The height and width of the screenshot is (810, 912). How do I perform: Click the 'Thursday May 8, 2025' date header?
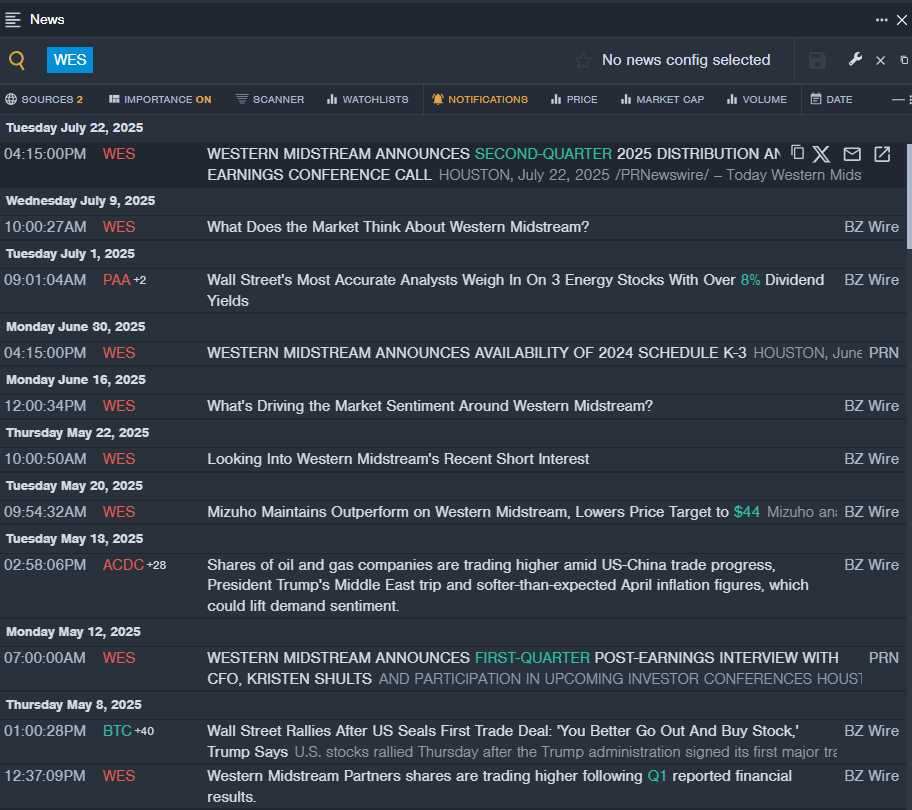pos(74,705)
